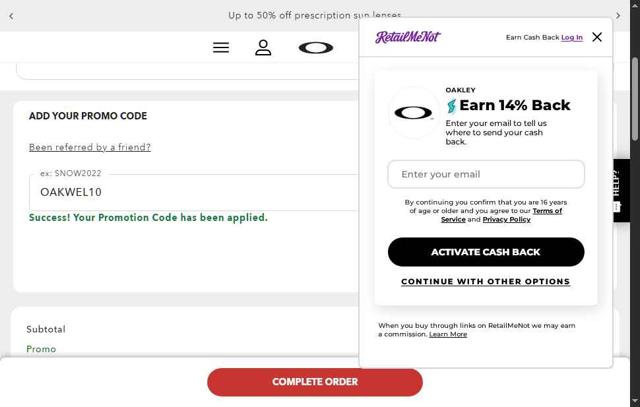Image resolution: width=640 pixels, height=407 pixels.
Task: Click the round Oakley logo in the cash back card
Action: click(414, 113)
